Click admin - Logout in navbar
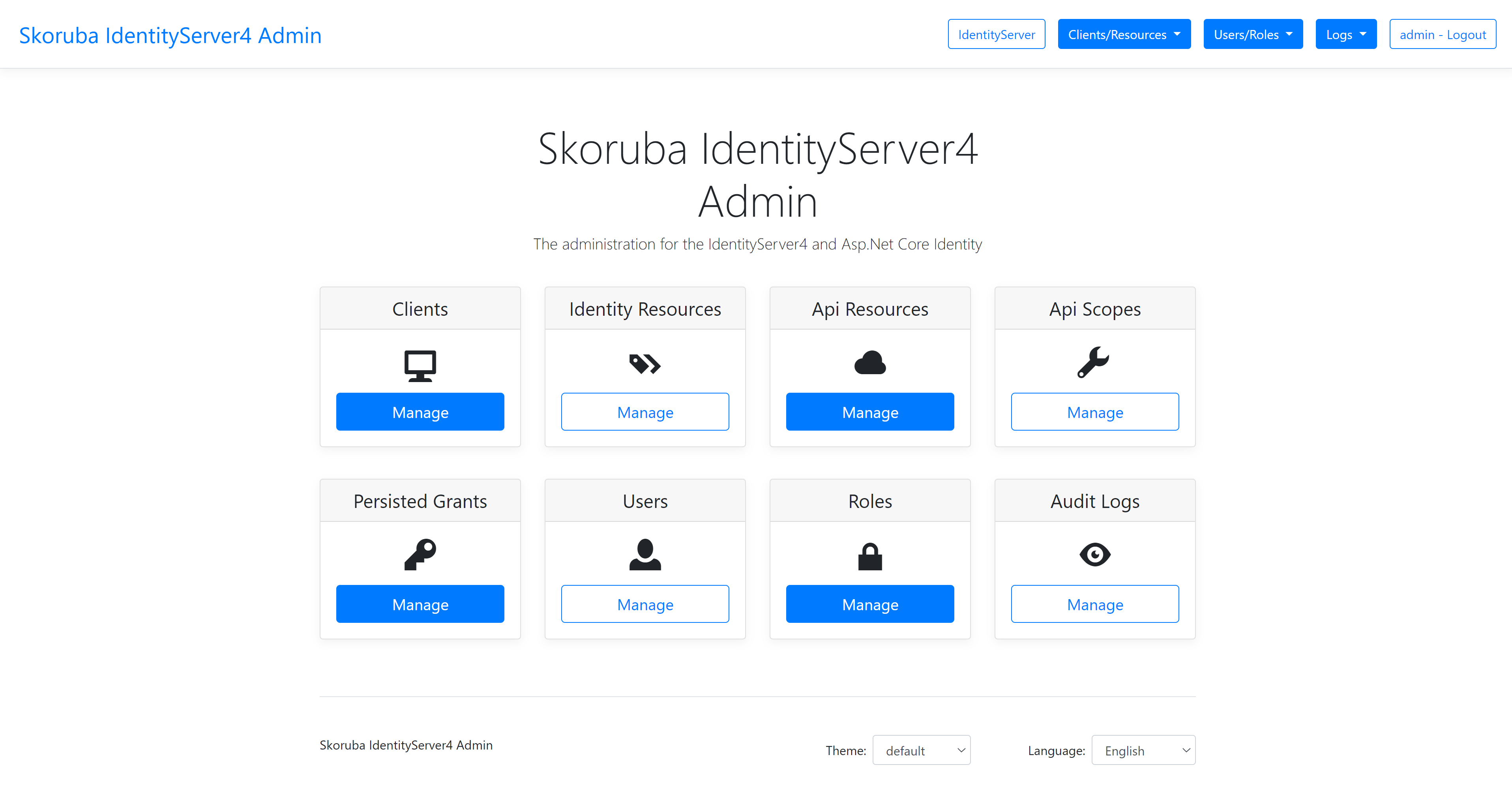Screen dimensions: 1512x789 (1442, 35)
